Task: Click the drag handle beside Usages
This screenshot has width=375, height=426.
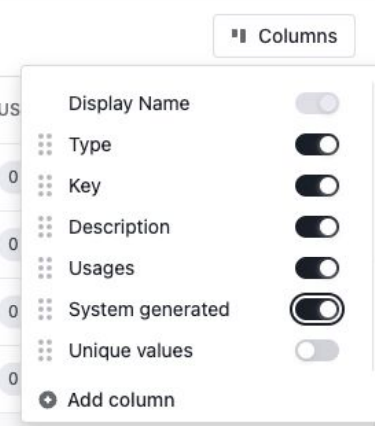Action: point(45,268)
